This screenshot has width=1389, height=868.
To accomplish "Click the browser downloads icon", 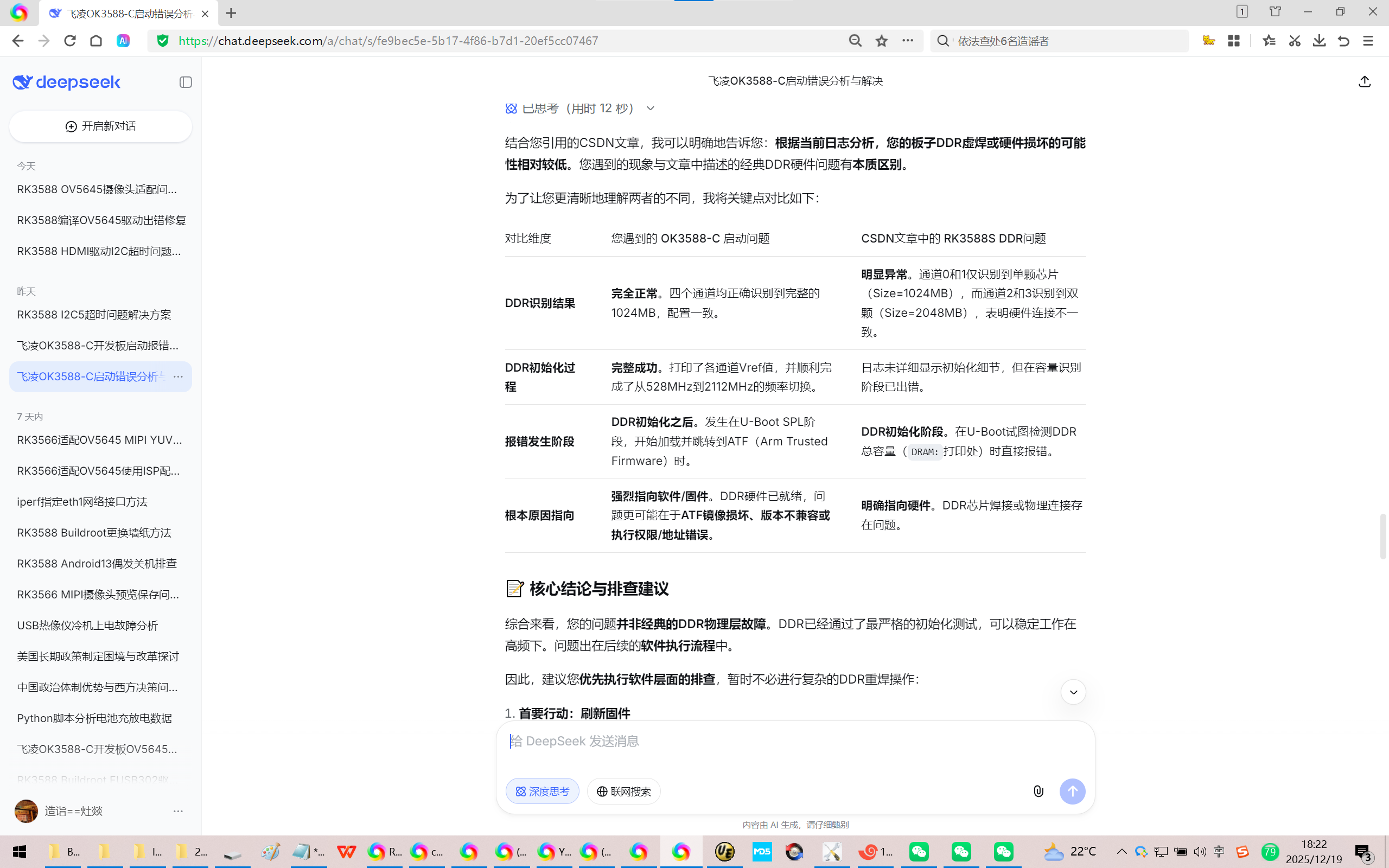I will point(1319,41).
